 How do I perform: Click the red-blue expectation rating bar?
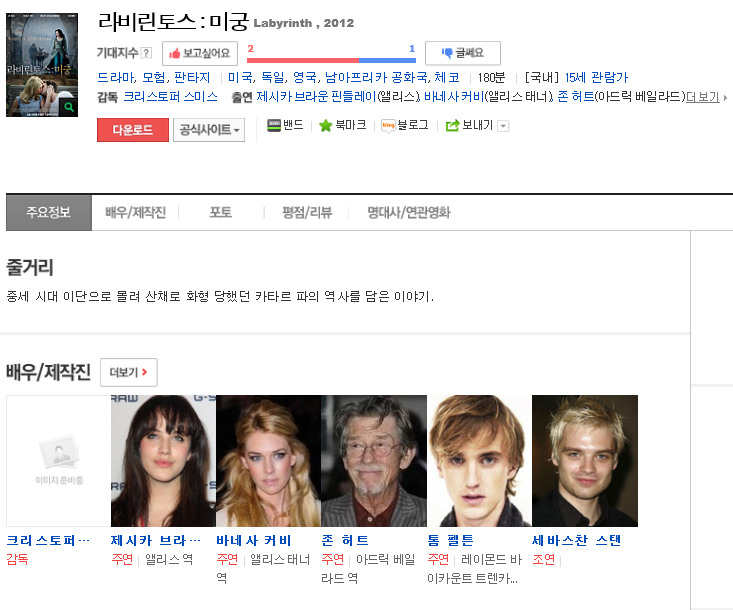331,60
